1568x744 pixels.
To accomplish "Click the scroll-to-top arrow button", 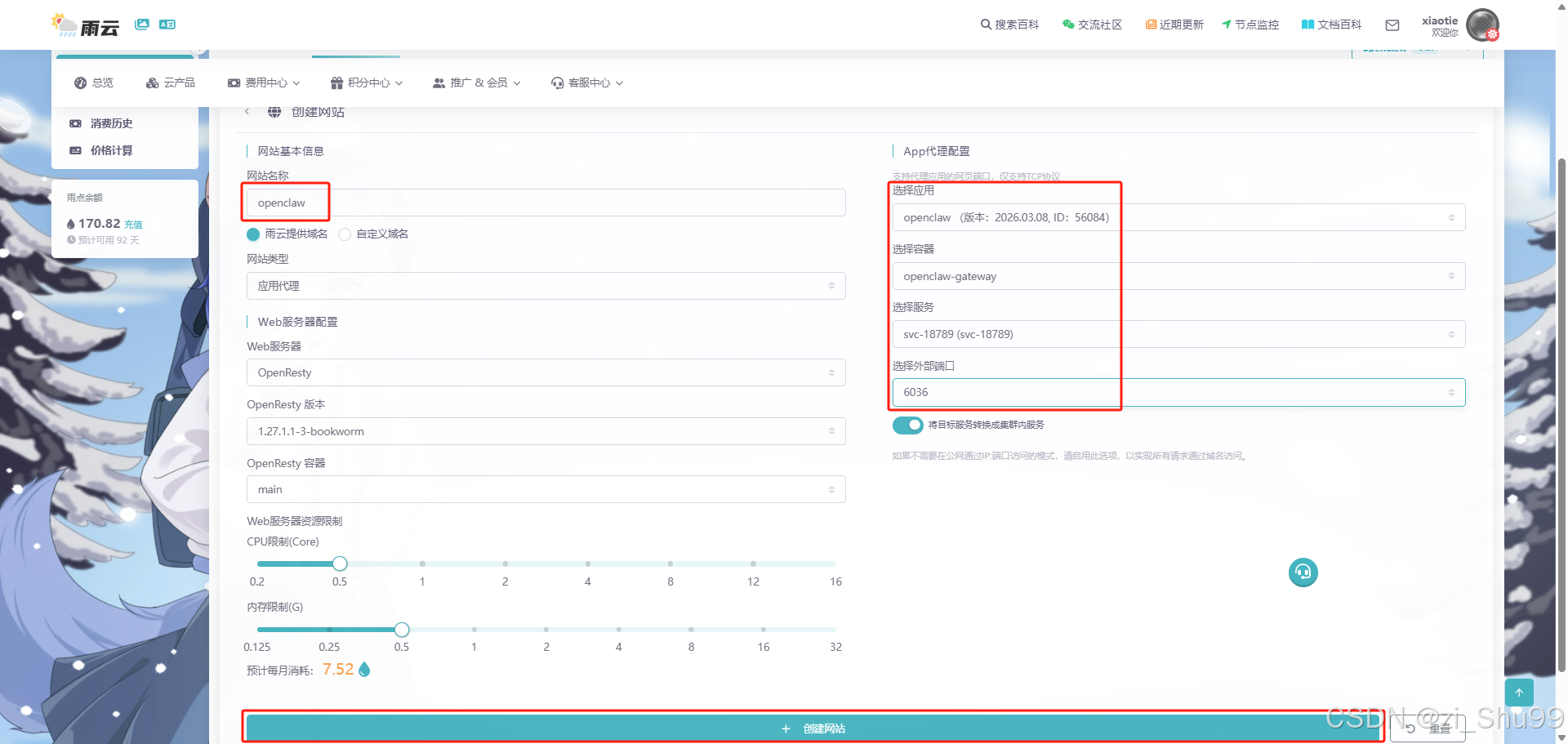I will [1518, 693].
